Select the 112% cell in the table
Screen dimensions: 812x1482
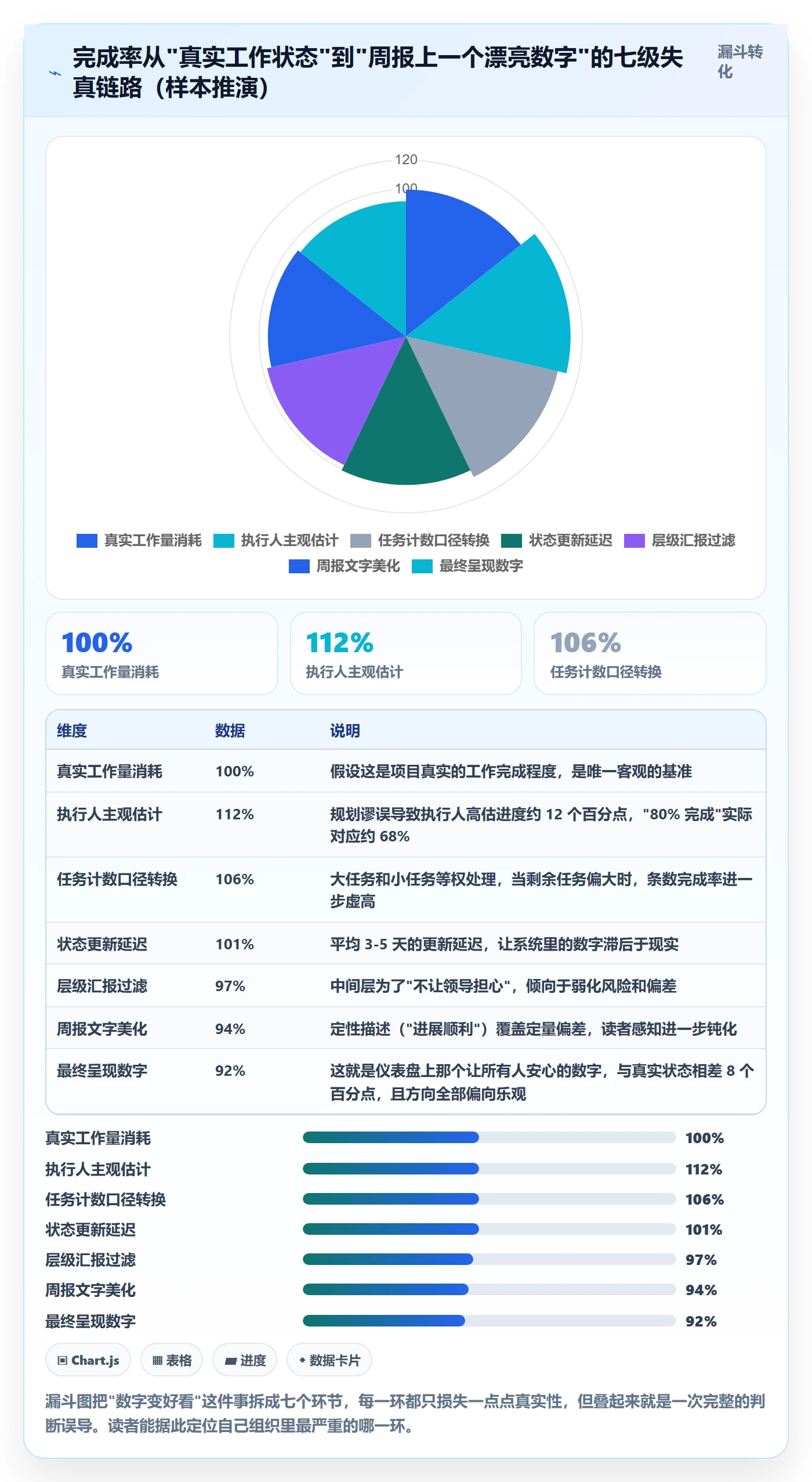coord(235,814)
